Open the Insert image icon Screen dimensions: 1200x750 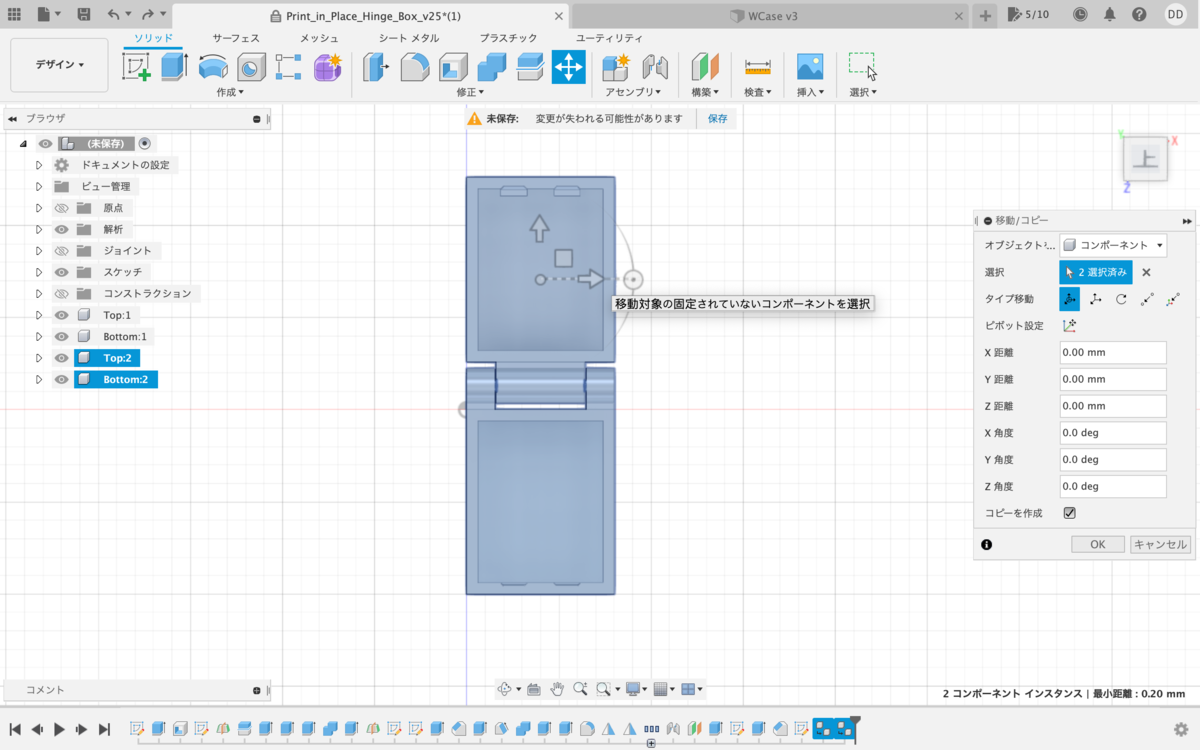(810, 67)
